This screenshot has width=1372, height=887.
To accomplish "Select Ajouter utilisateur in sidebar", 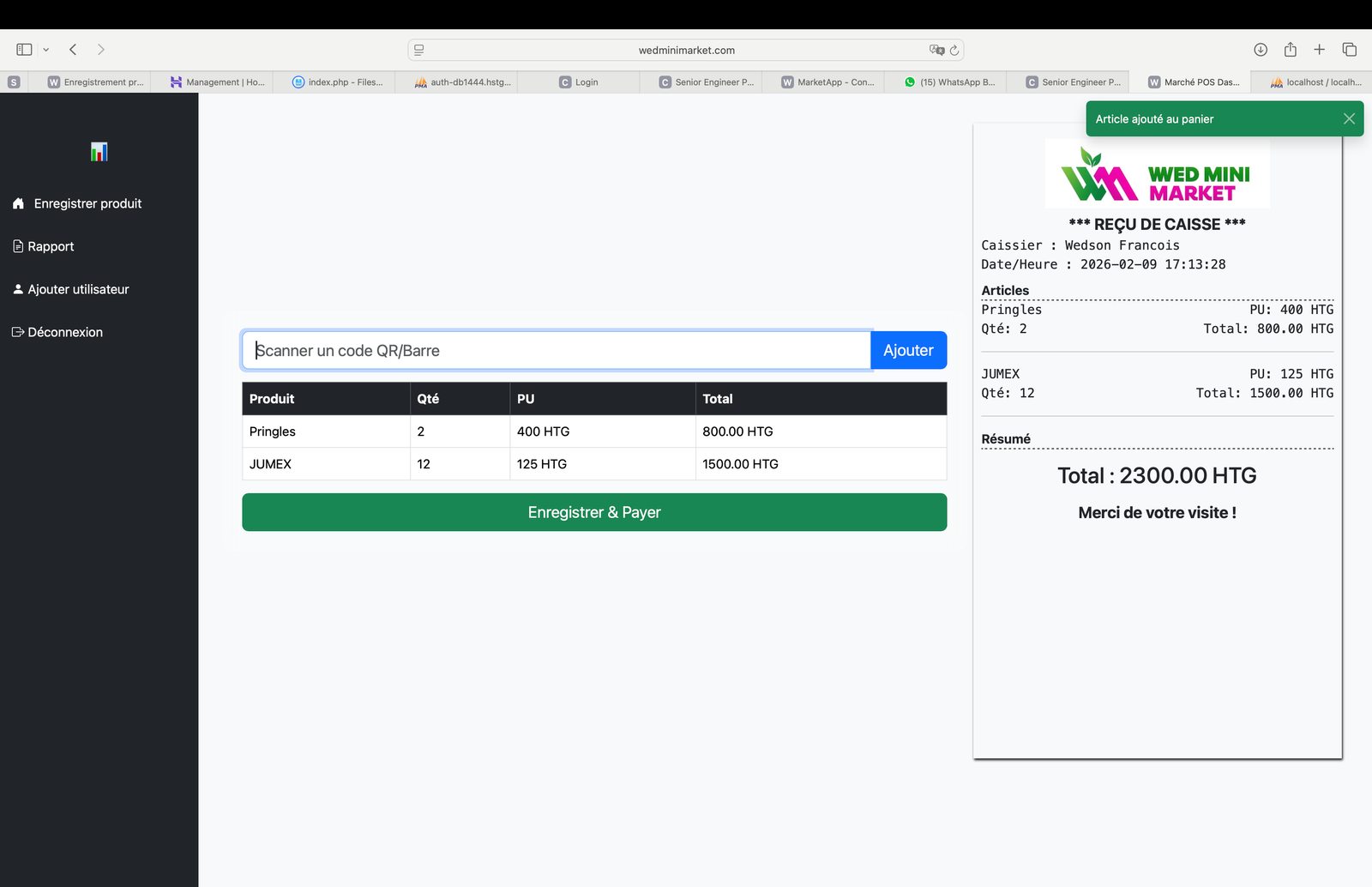I will [78, 289].
